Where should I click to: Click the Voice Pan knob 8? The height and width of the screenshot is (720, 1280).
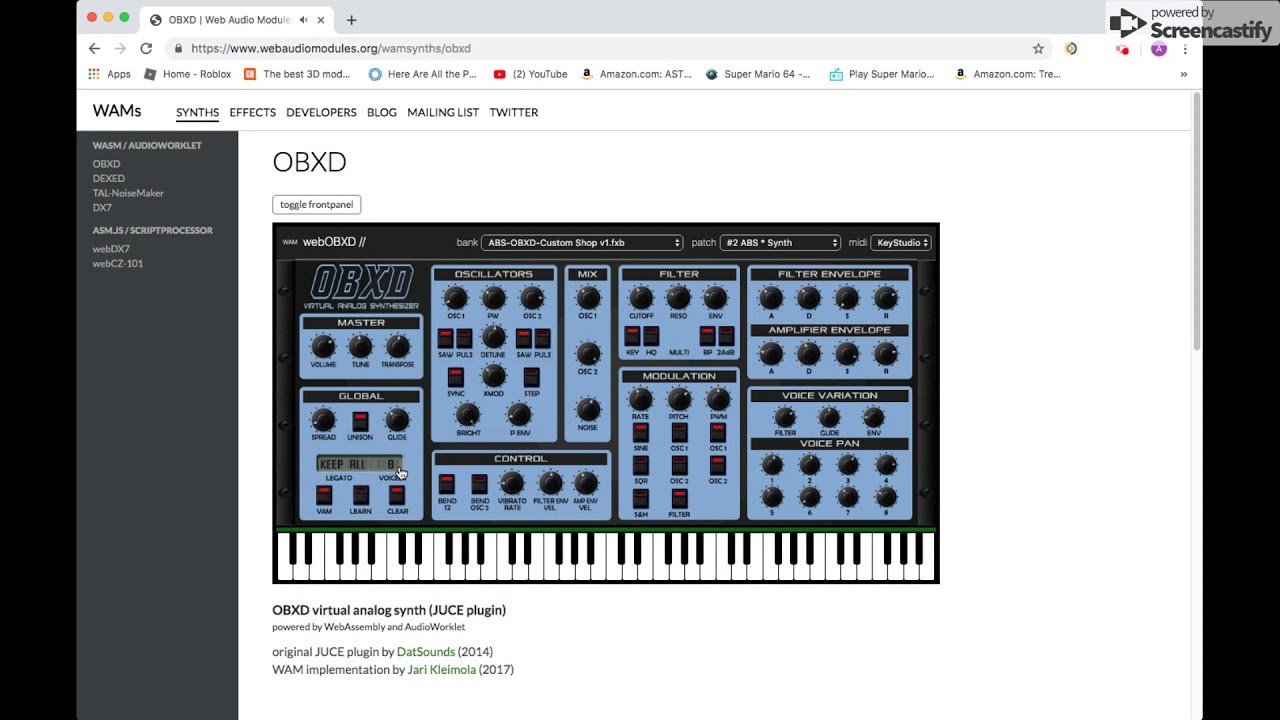[886, 497]
